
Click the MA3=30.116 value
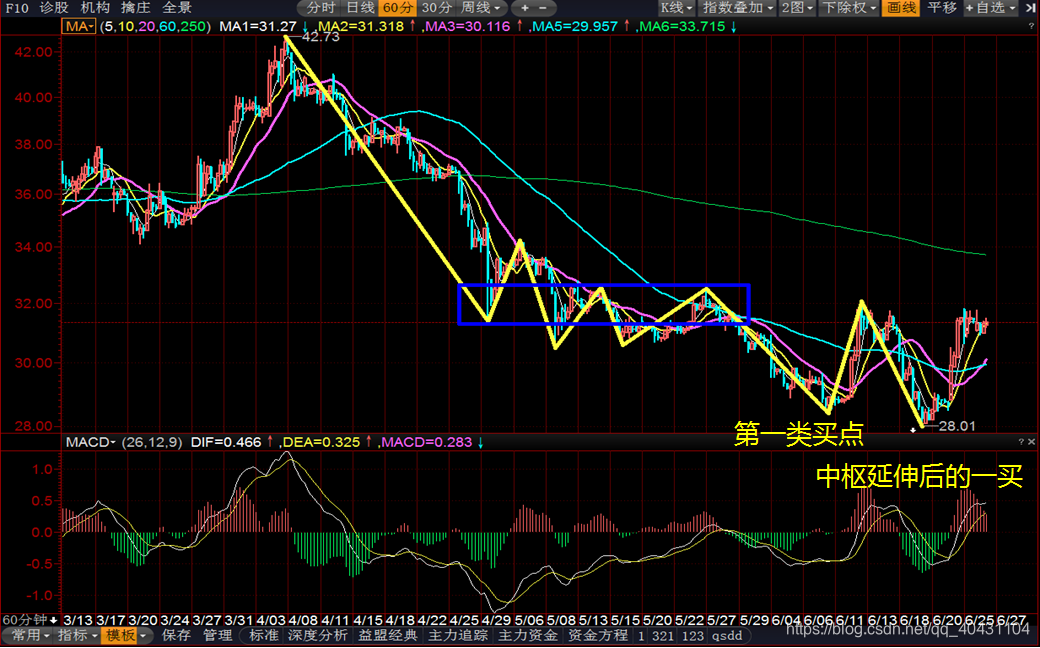(x=467, y=27)
